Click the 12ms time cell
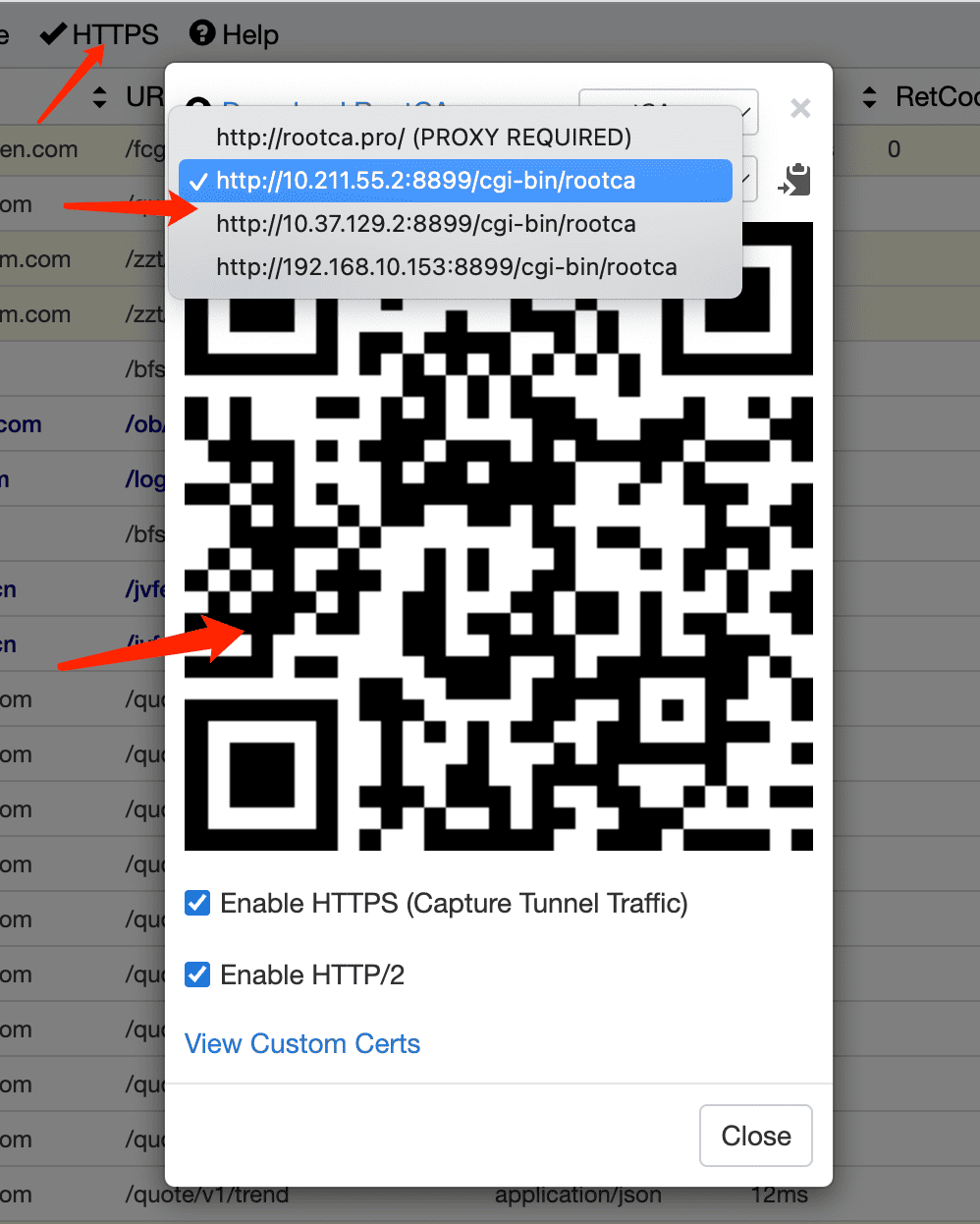The image size is (980, 1224). click(780, 1196)
